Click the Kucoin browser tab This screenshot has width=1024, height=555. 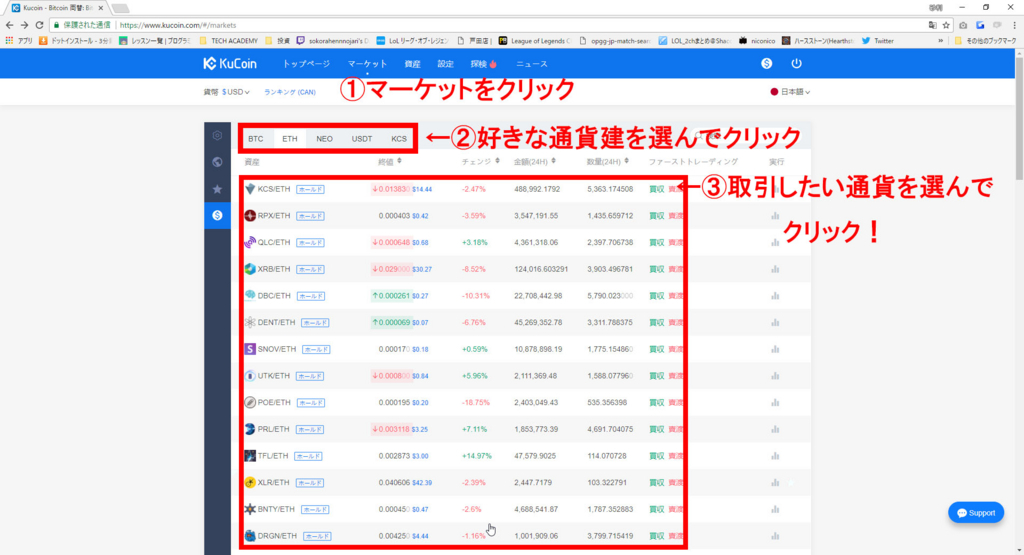(57, 8)
